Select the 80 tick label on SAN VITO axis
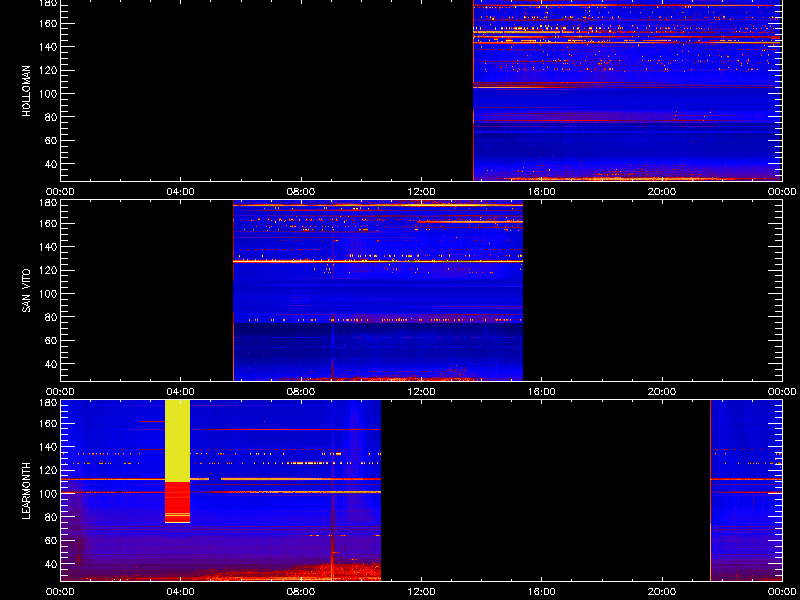This screenshot has width=800, height=600. 50,317
